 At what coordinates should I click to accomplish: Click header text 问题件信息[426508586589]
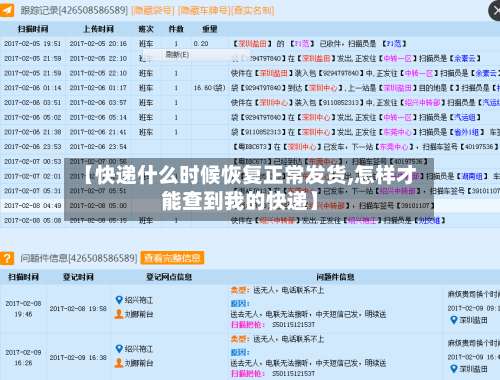(x=79, y=258)
